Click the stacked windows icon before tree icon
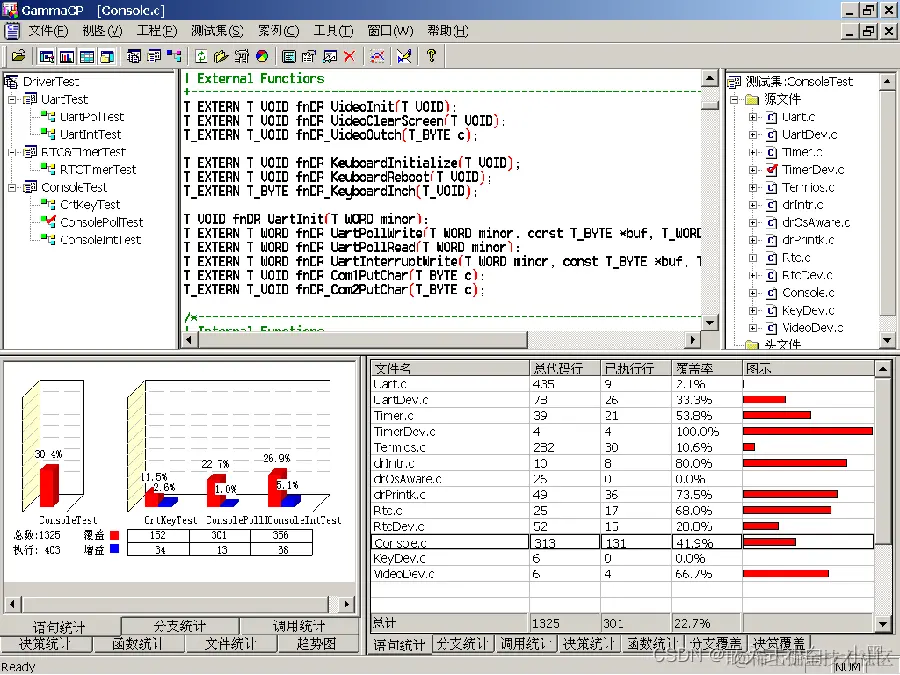900x675 pixels. 154,56
